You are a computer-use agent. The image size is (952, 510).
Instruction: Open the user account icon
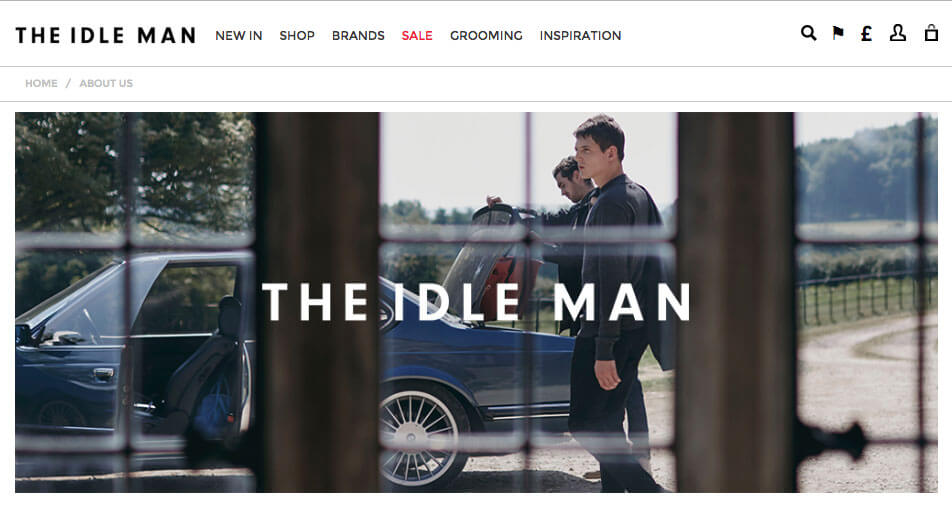898,33
